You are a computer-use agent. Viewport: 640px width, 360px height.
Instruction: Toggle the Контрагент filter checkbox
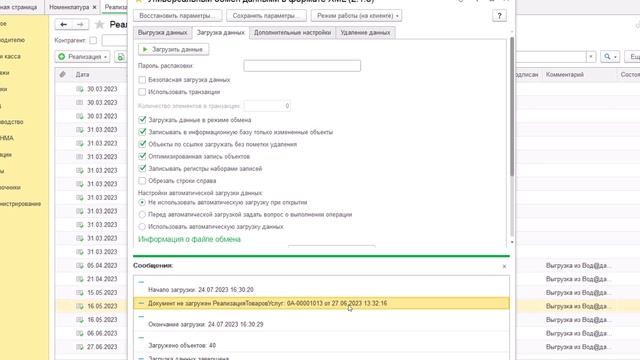[93, 40]
